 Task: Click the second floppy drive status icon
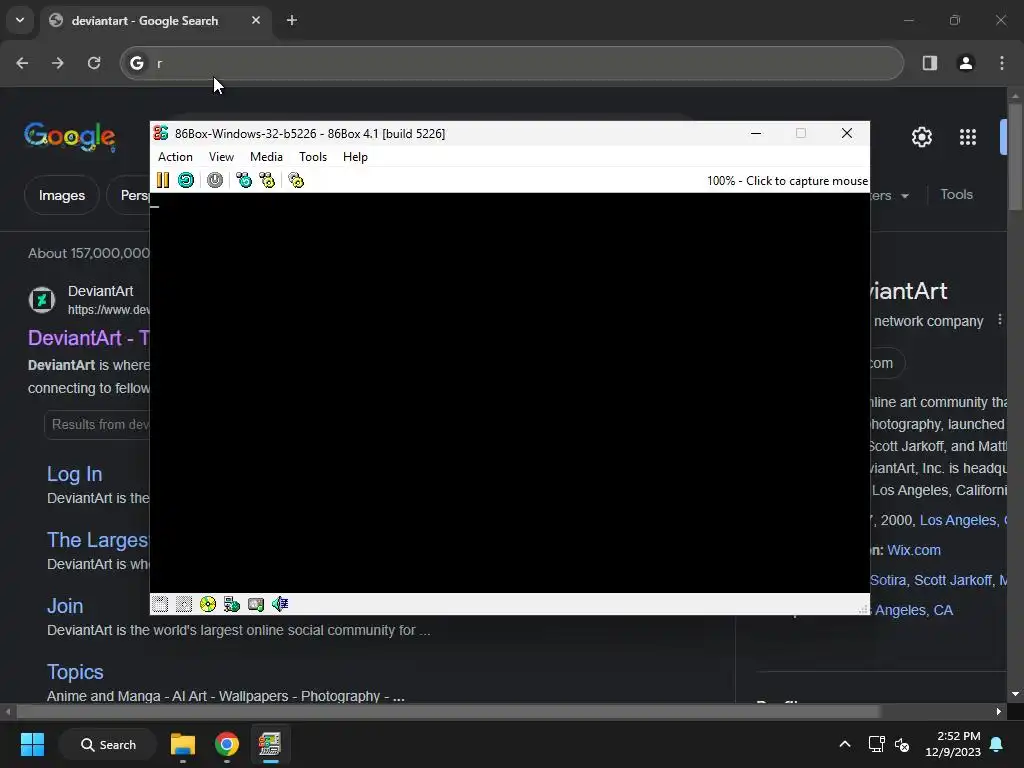(x=184, y=604)
